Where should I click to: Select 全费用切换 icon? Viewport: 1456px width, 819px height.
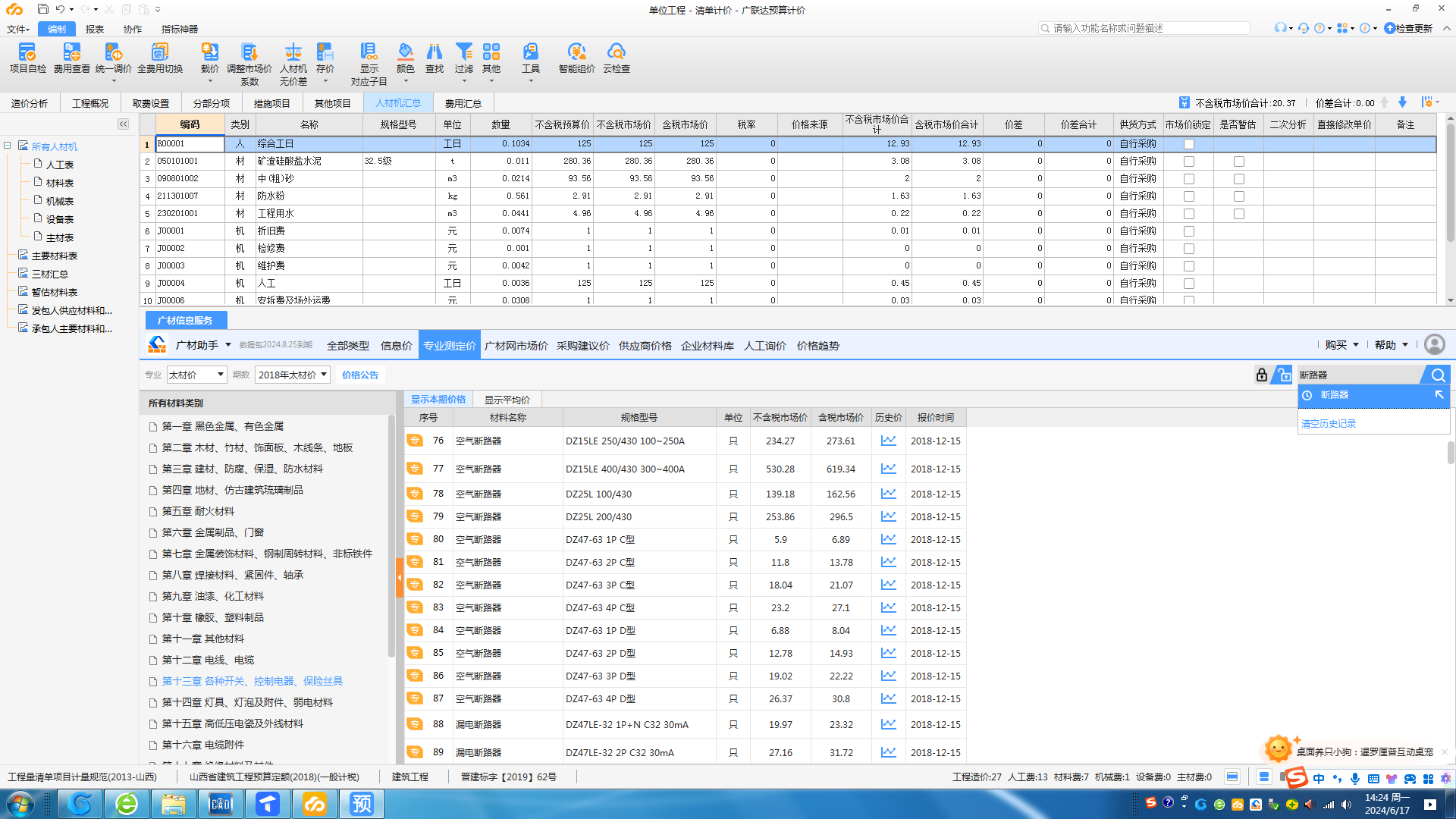point(160,58)
